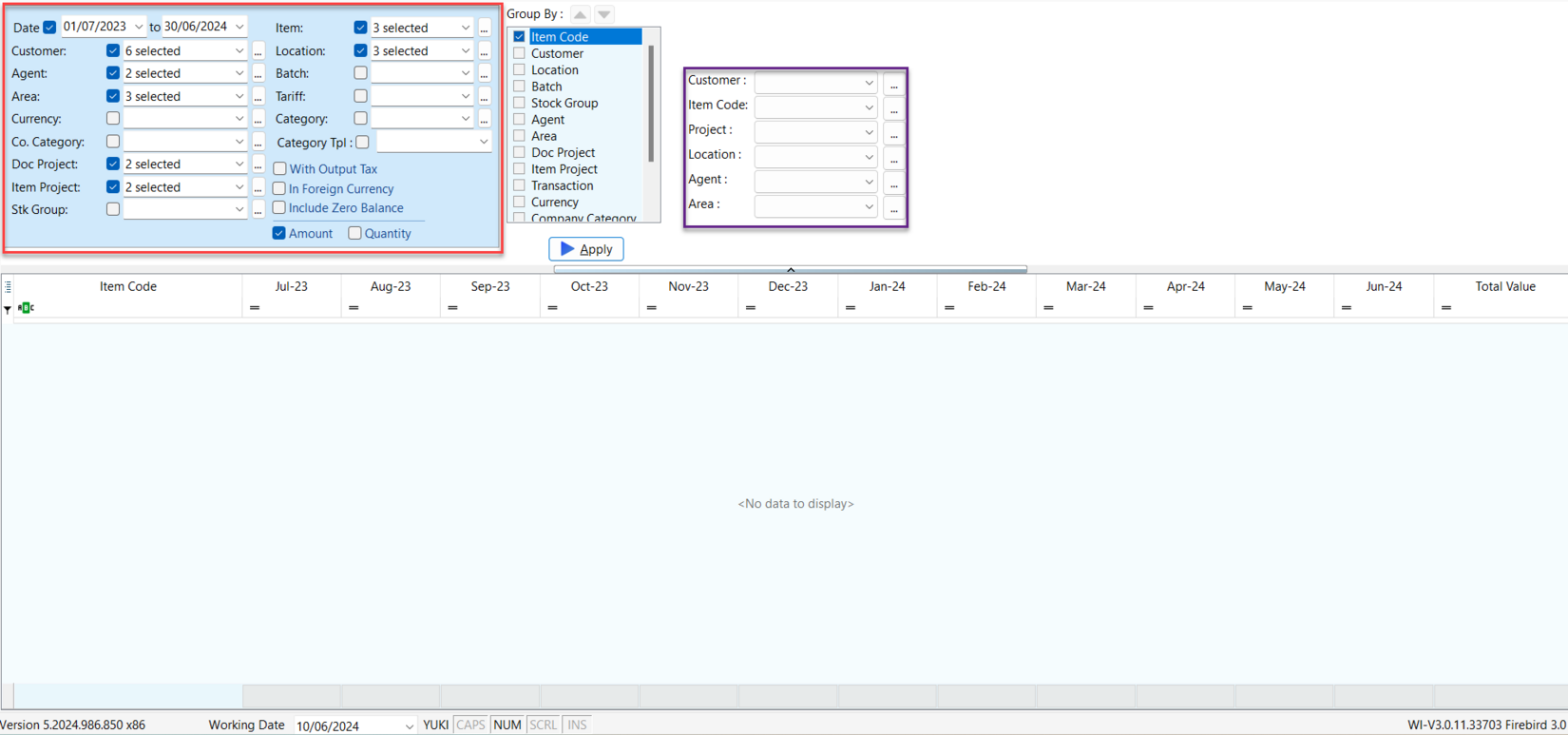
Task: Click the Item Code column filter icon
Action: coord(27,308)
